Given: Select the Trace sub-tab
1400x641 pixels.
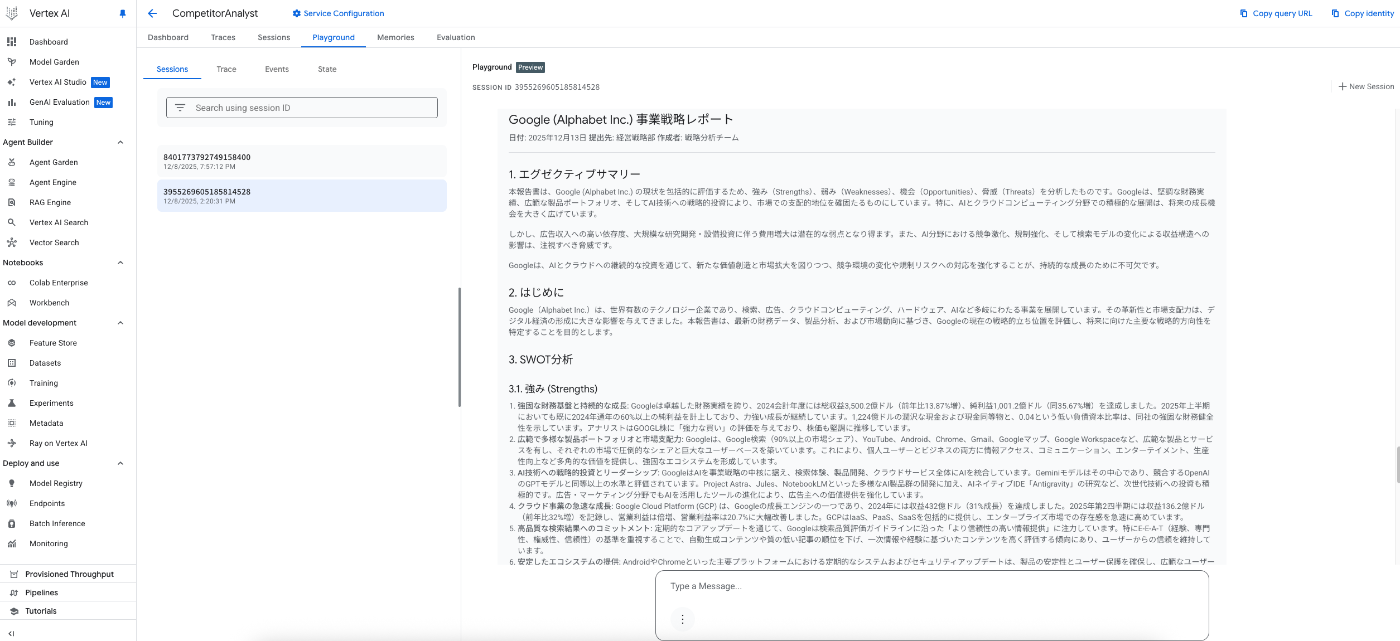Looking at the screenshot, I should pos(226,69).
